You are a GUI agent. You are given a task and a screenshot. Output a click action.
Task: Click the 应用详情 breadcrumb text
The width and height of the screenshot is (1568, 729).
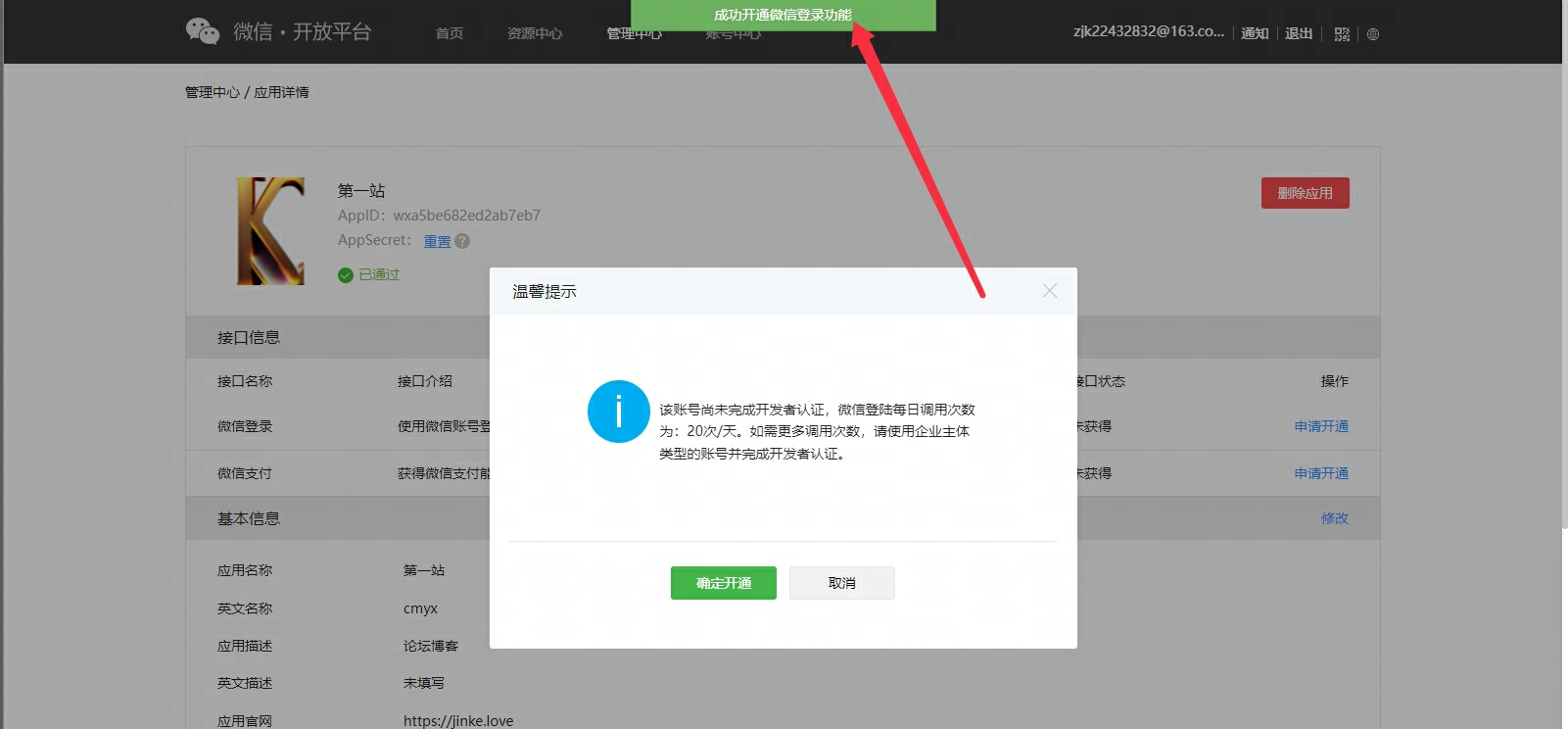(282, 92)
